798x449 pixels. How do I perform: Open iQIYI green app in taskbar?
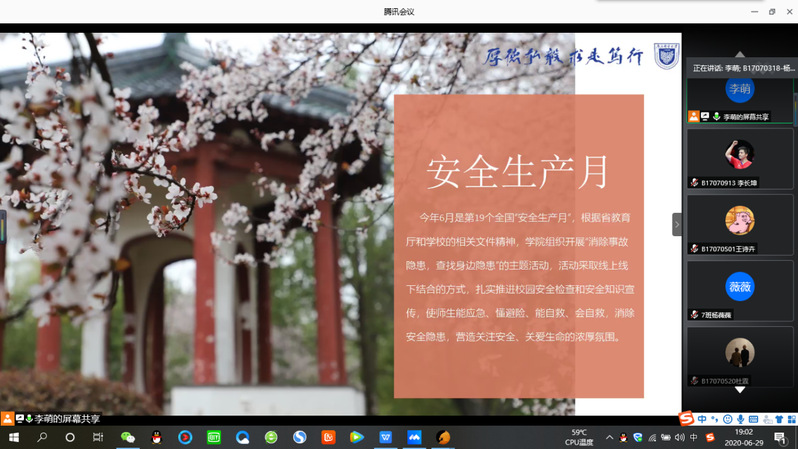click(x=214, y=437)
